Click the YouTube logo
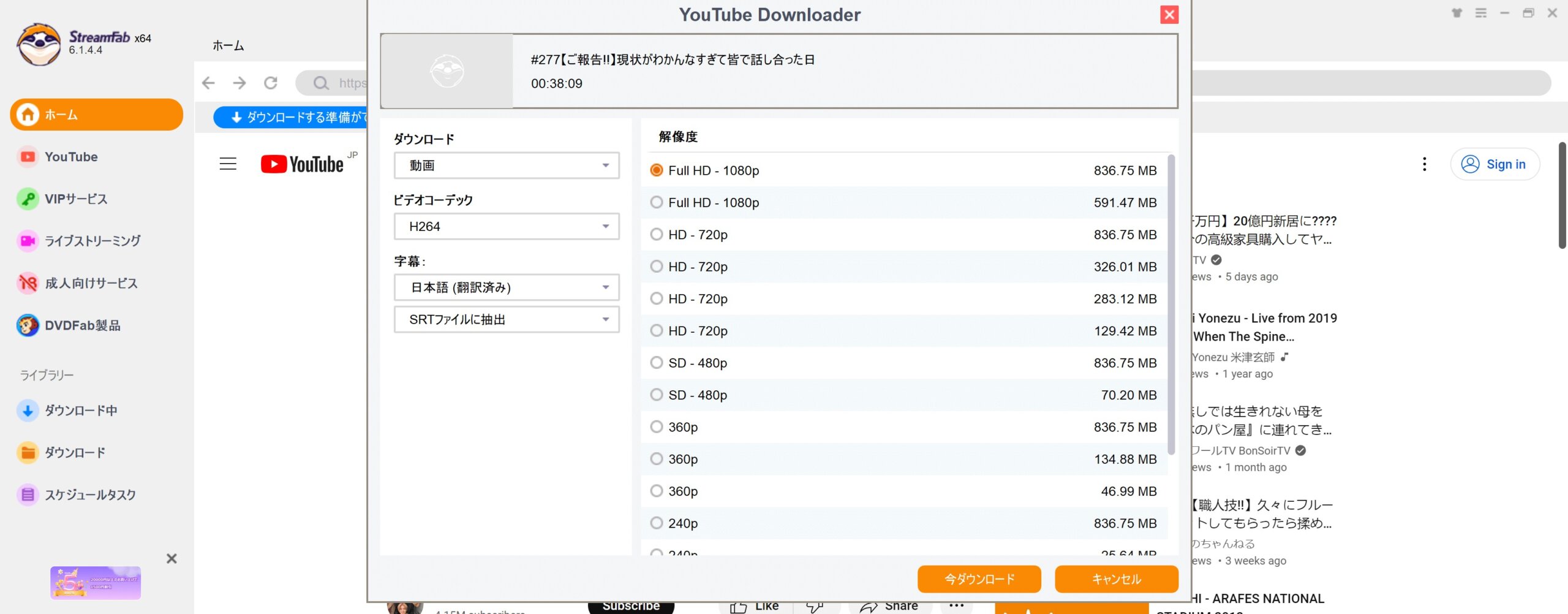This screenshot has width=1568, height=614. click(x=302, y=164)
